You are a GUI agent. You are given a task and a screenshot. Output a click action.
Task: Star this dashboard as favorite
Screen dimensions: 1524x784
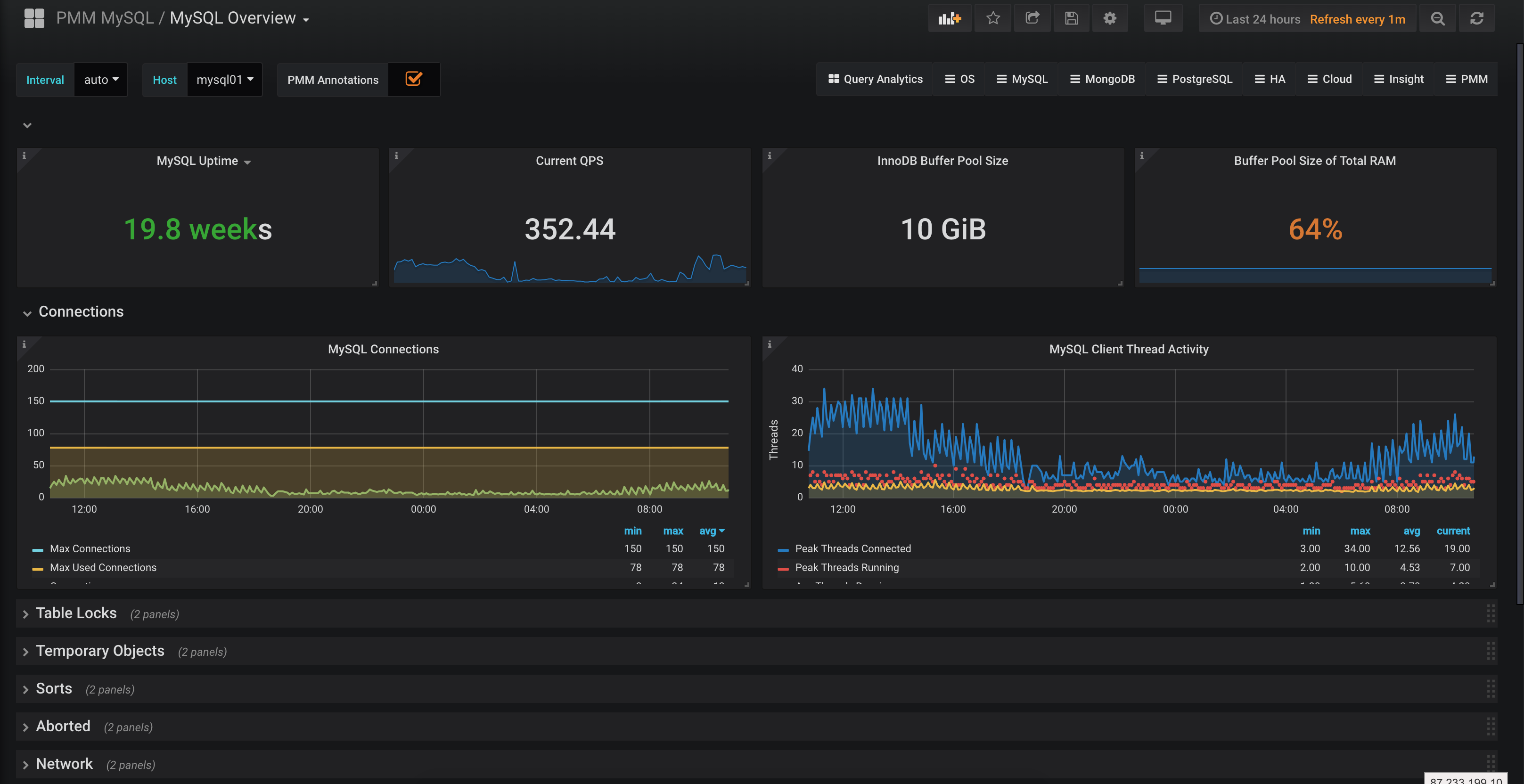coord(993,18)
